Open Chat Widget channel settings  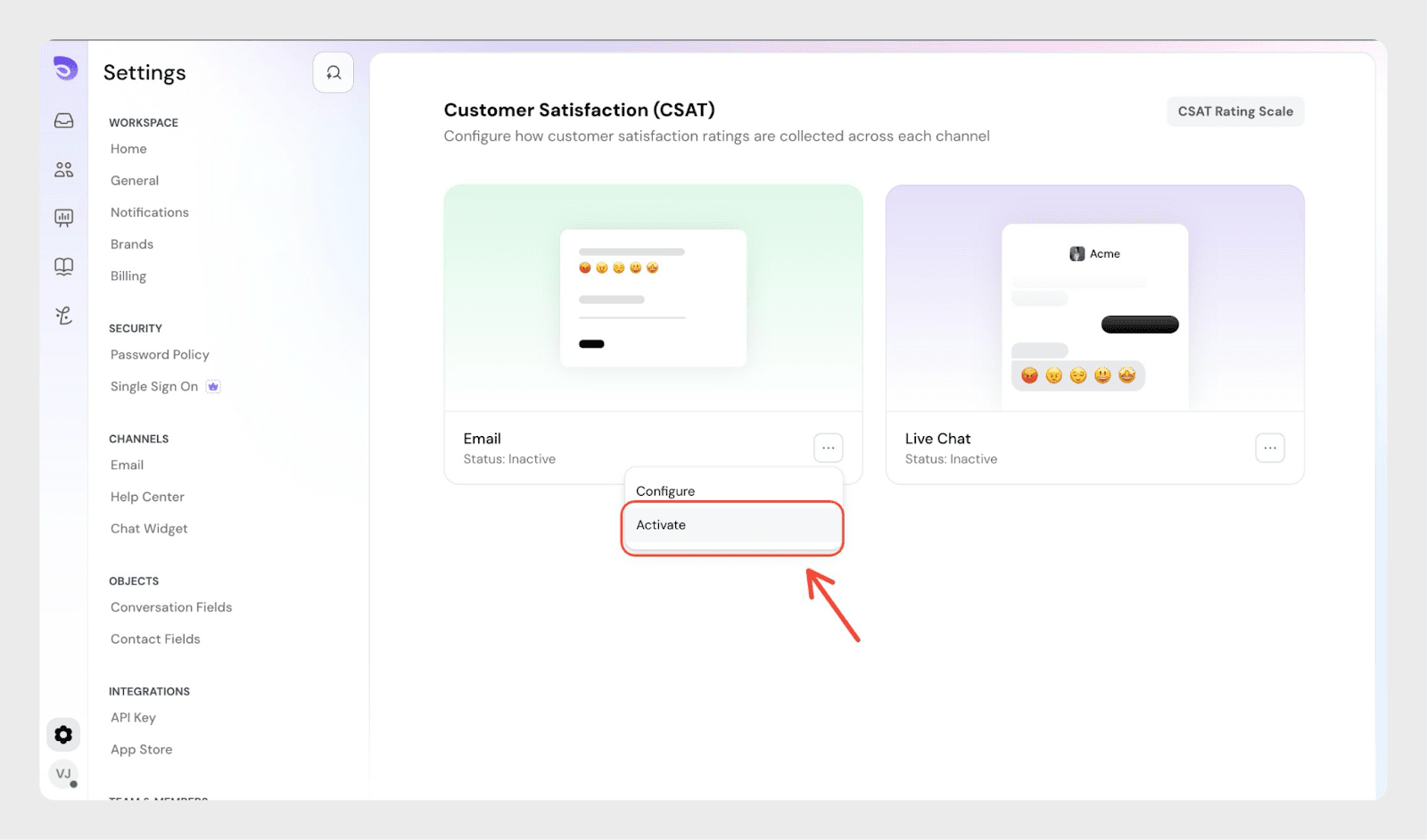click(149, 529)
